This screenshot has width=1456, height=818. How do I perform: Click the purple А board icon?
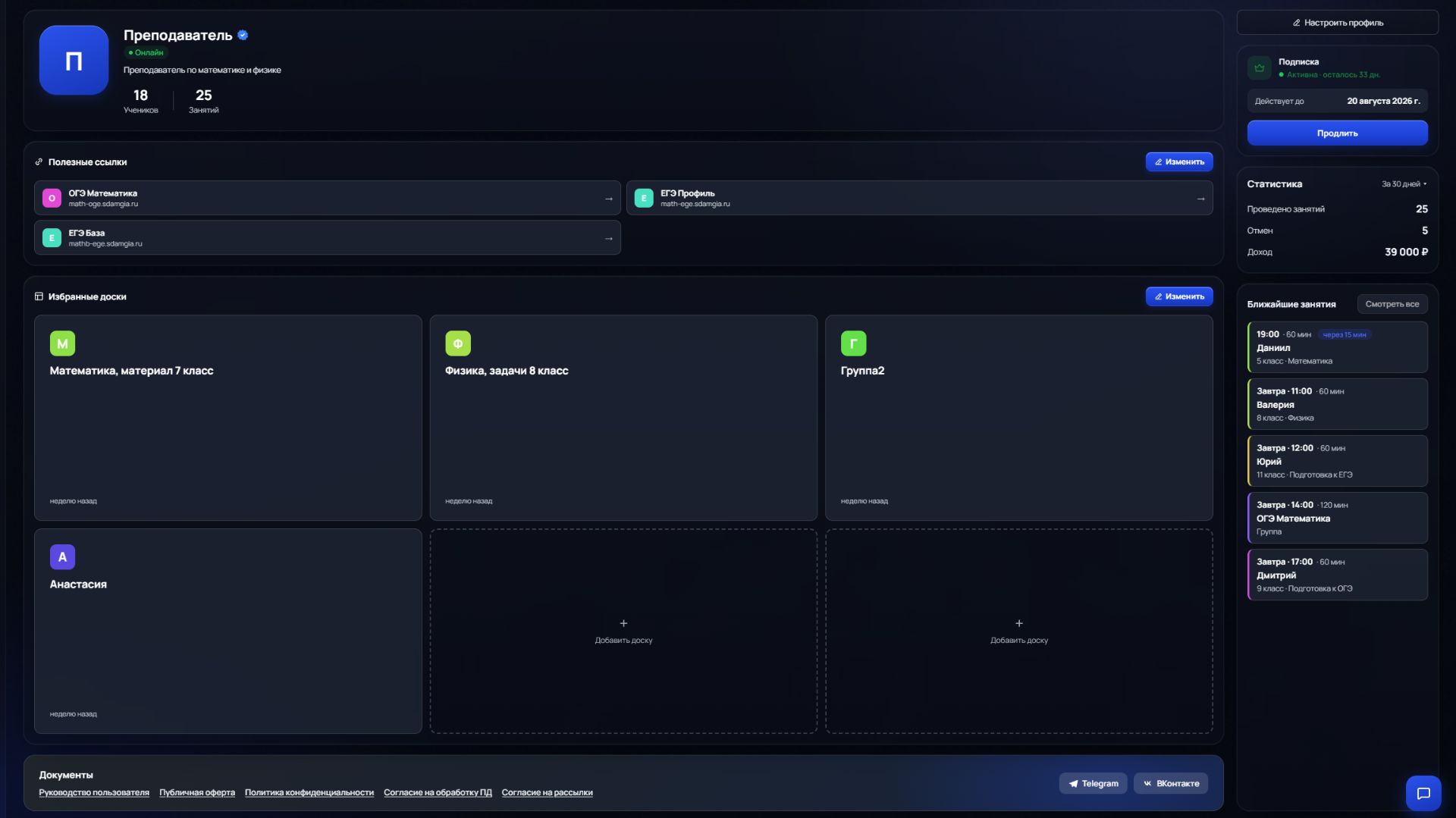(62, 556)
